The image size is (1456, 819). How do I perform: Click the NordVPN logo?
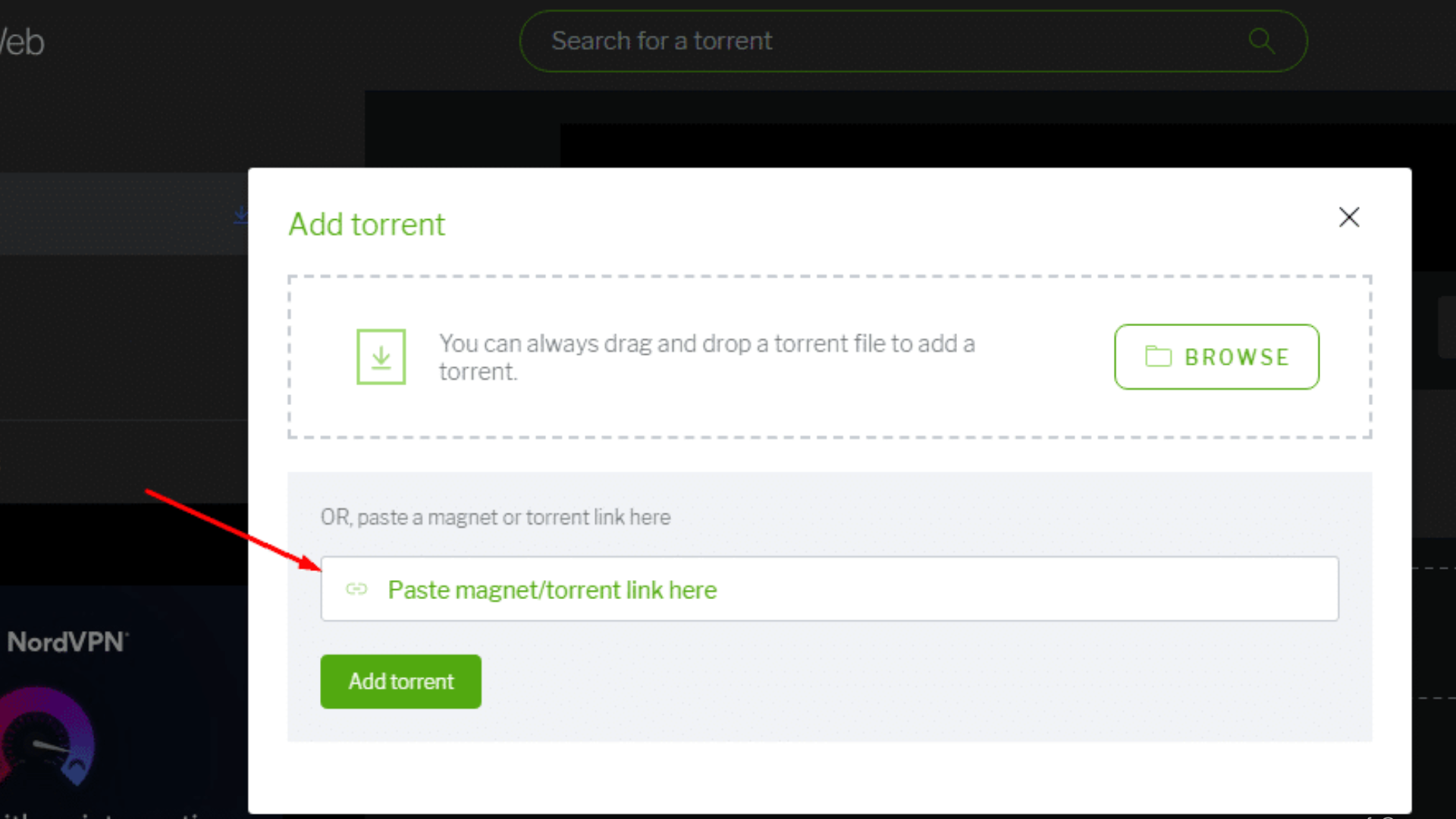coord(67,642)
